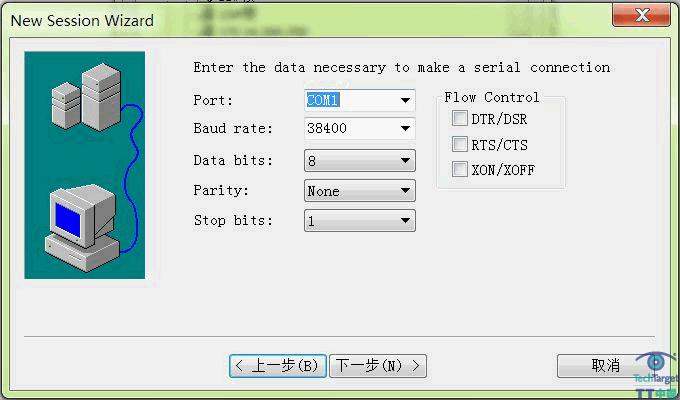Click the serial connection instruction text
Image resolution: width=680 pixels, height=400 pixels.
pos(400,67)
